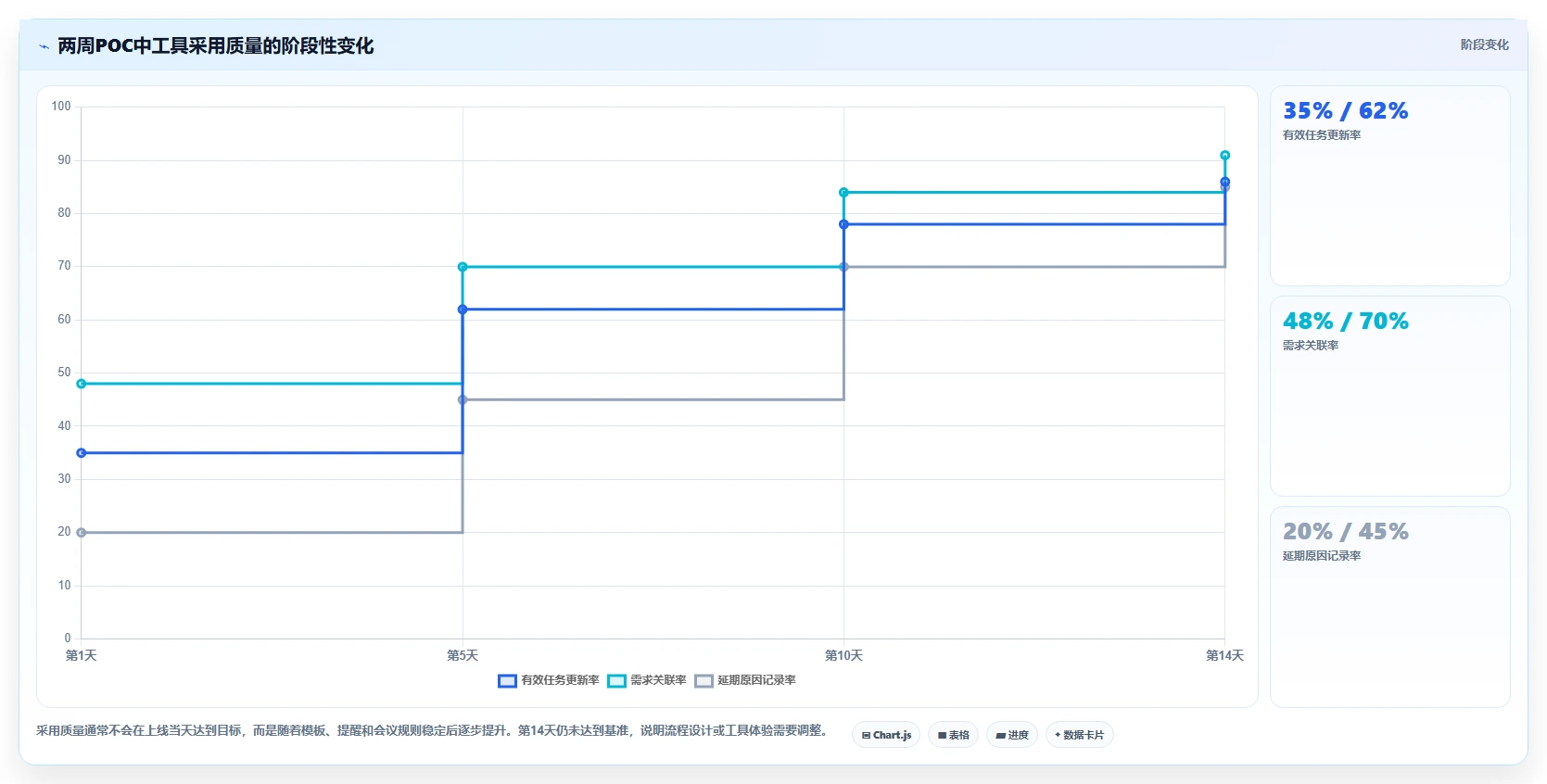Click the footnote text starting 采用质量通常不会
Viewport: 1547px width, 784px height.
point(433,730)
